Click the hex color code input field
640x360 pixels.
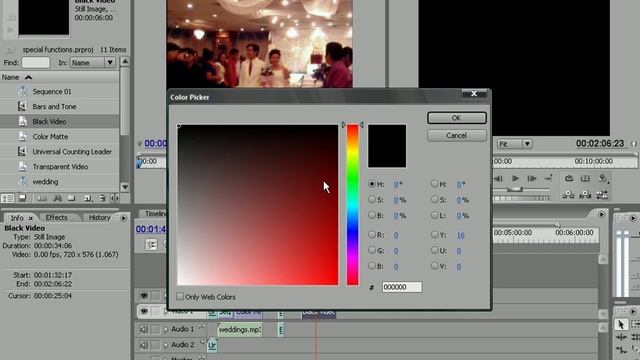tap(402, 287)
